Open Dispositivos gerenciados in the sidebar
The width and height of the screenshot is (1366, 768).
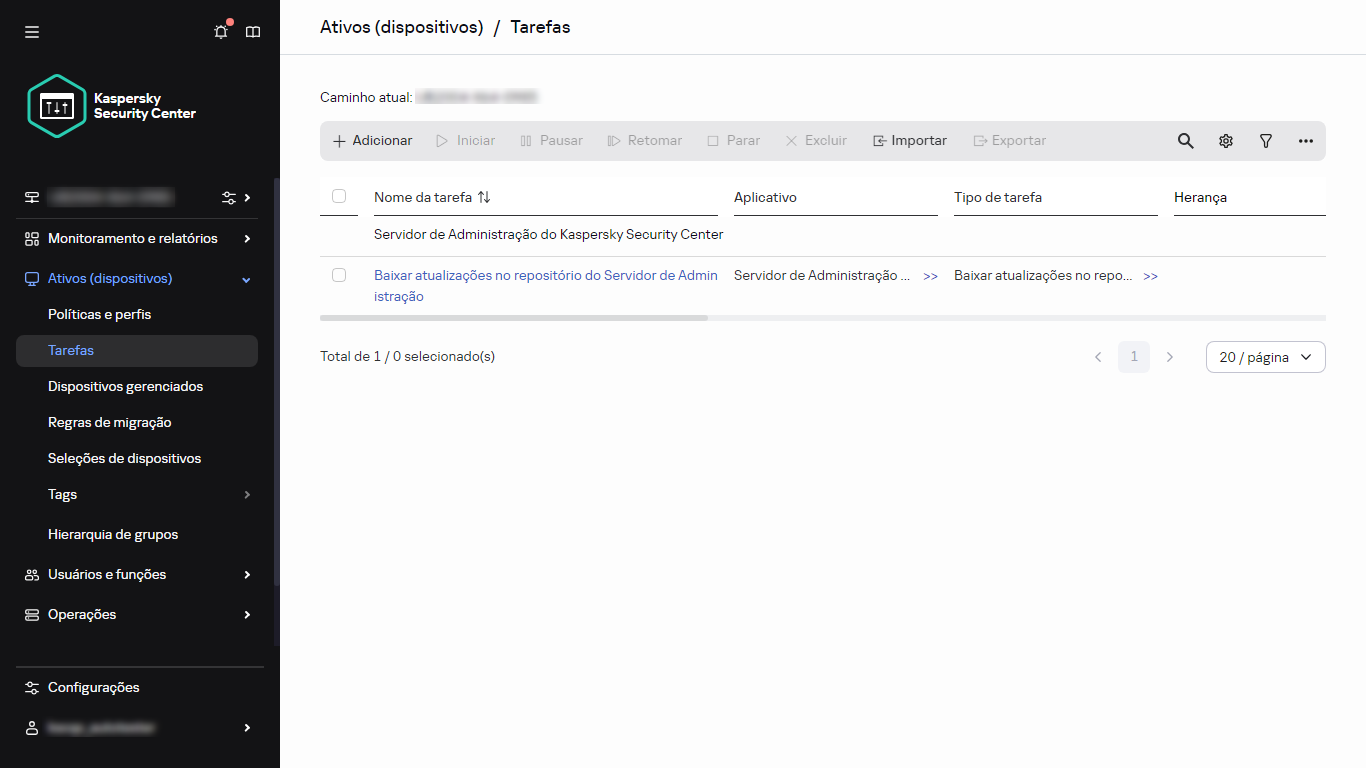pyautogui.click(x=126, y=386)
